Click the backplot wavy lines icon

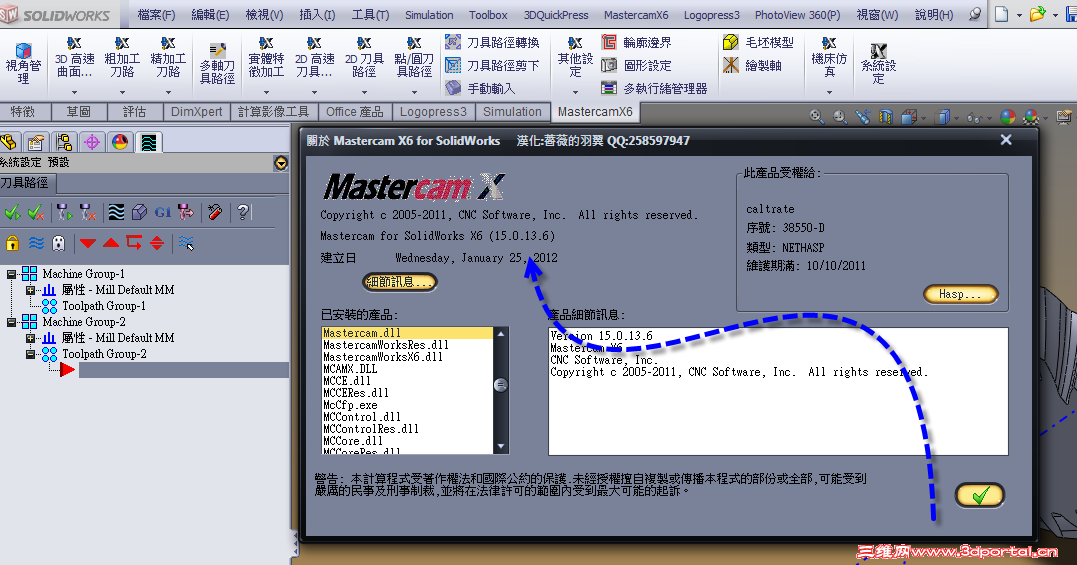(116, 212)
